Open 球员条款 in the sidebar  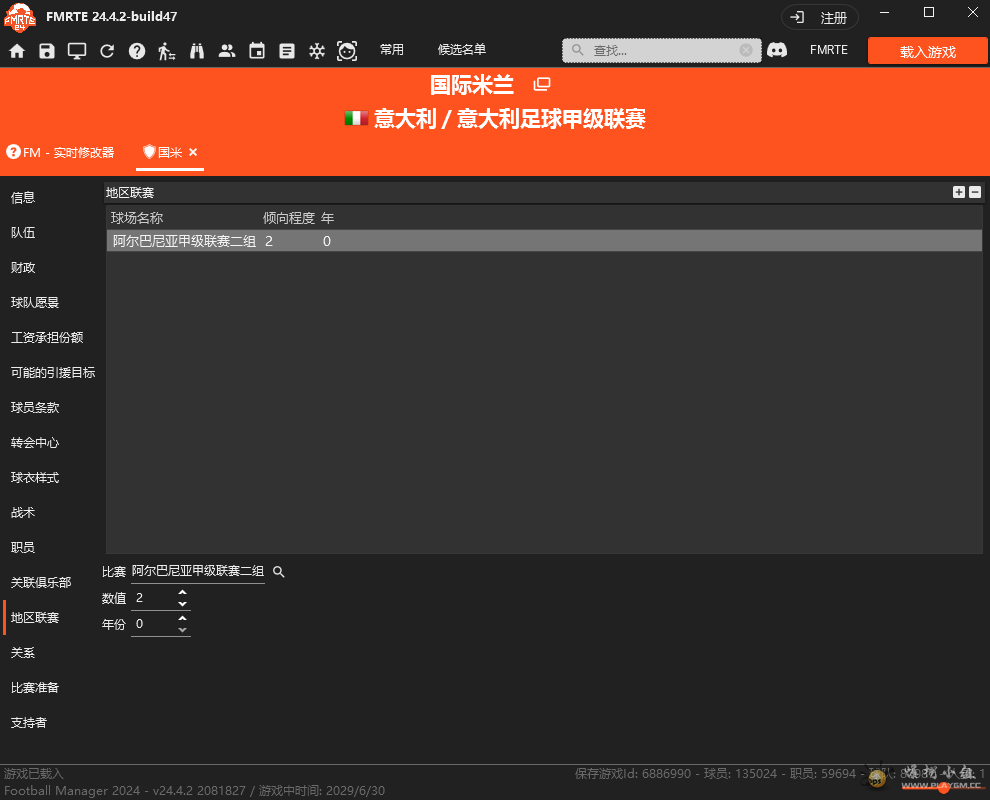pos(35,408)
